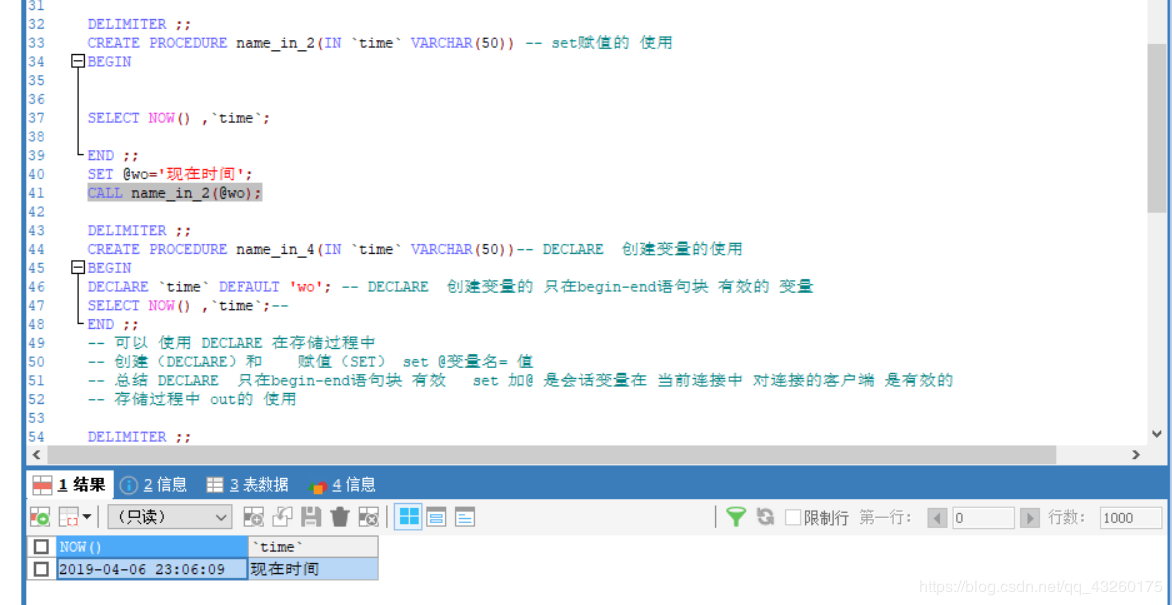The width and height of the screenshot is (1172, 605).
Task: Click CREATE PROCEDURE name_in_4 line
Action: (x=415, y=249)
